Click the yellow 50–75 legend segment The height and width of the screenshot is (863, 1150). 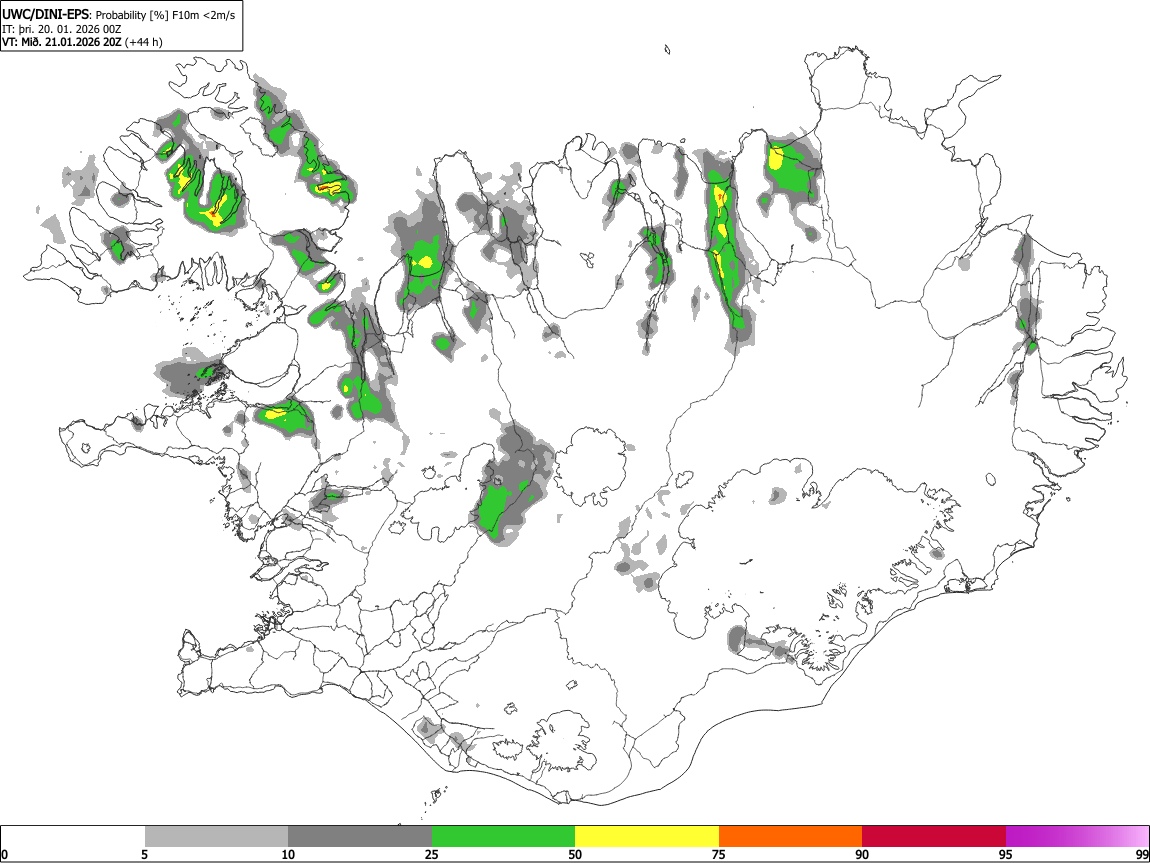click(x=647, y=837)
